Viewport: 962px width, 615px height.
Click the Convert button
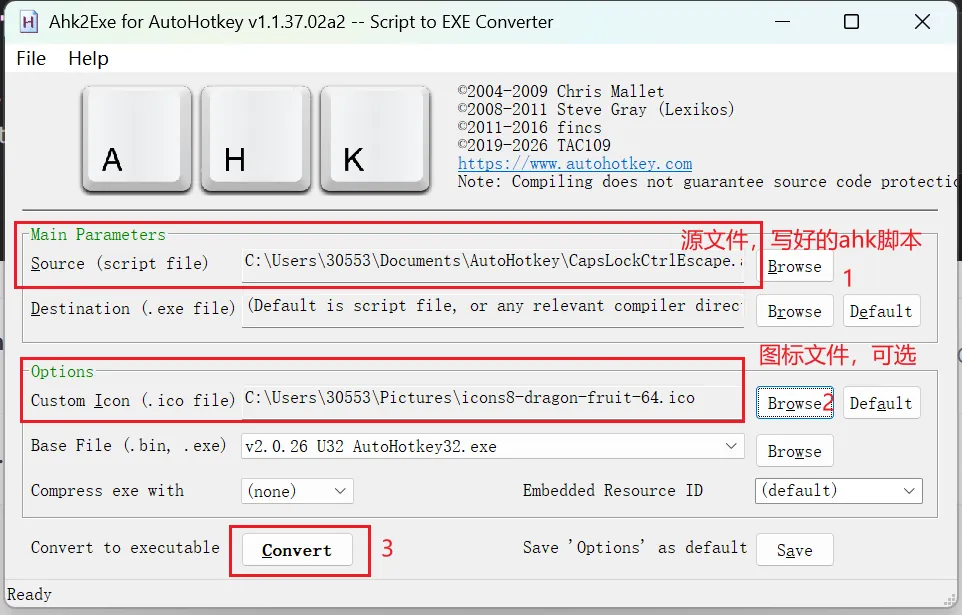click(297, 550)
